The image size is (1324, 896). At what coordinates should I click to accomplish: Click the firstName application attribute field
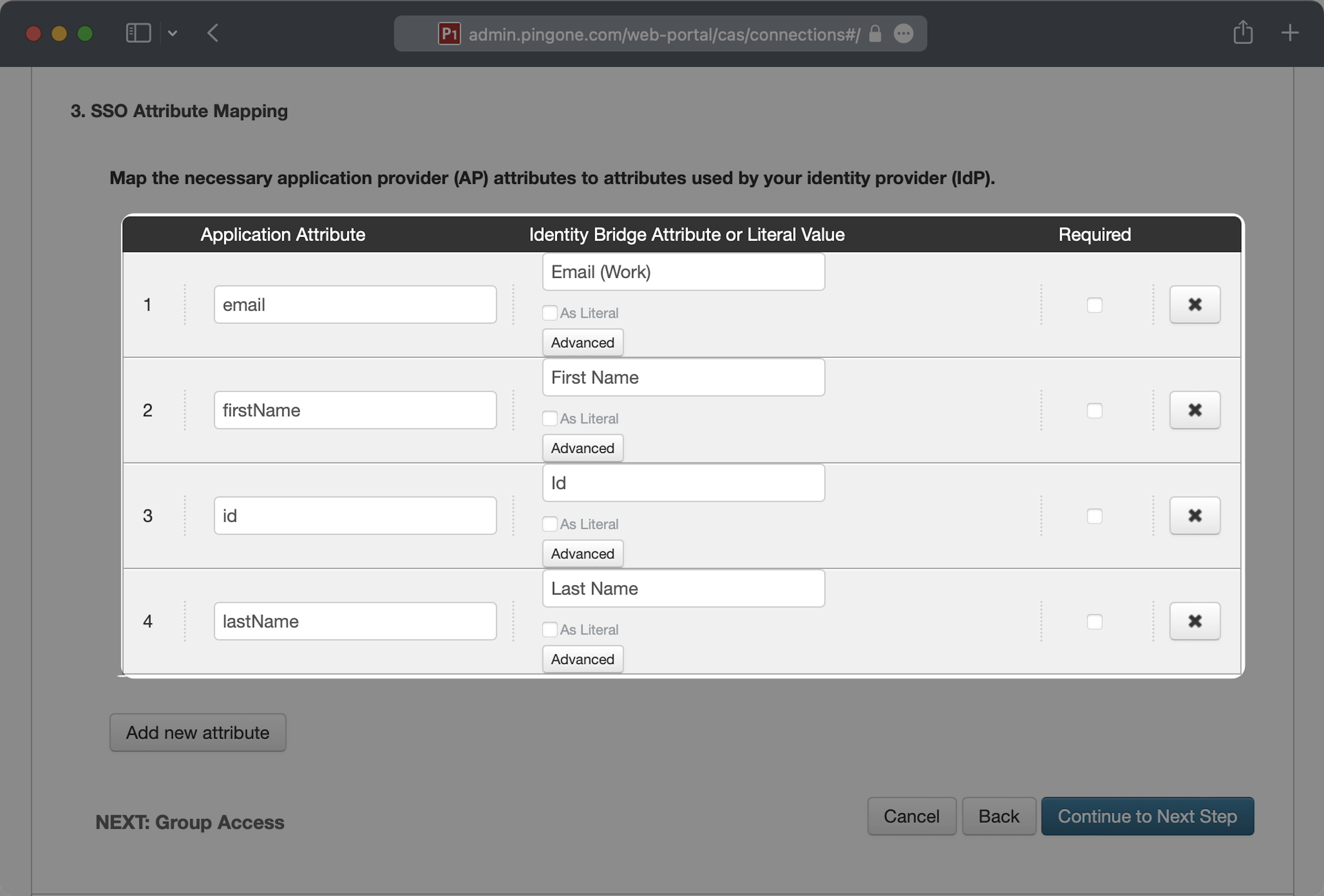(x=355, y=410)
